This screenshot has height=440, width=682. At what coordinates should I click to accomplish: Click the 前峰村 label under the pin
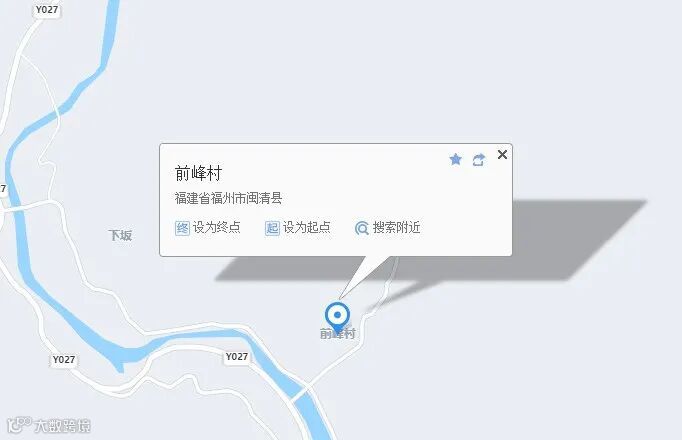(x=338, y=333)
